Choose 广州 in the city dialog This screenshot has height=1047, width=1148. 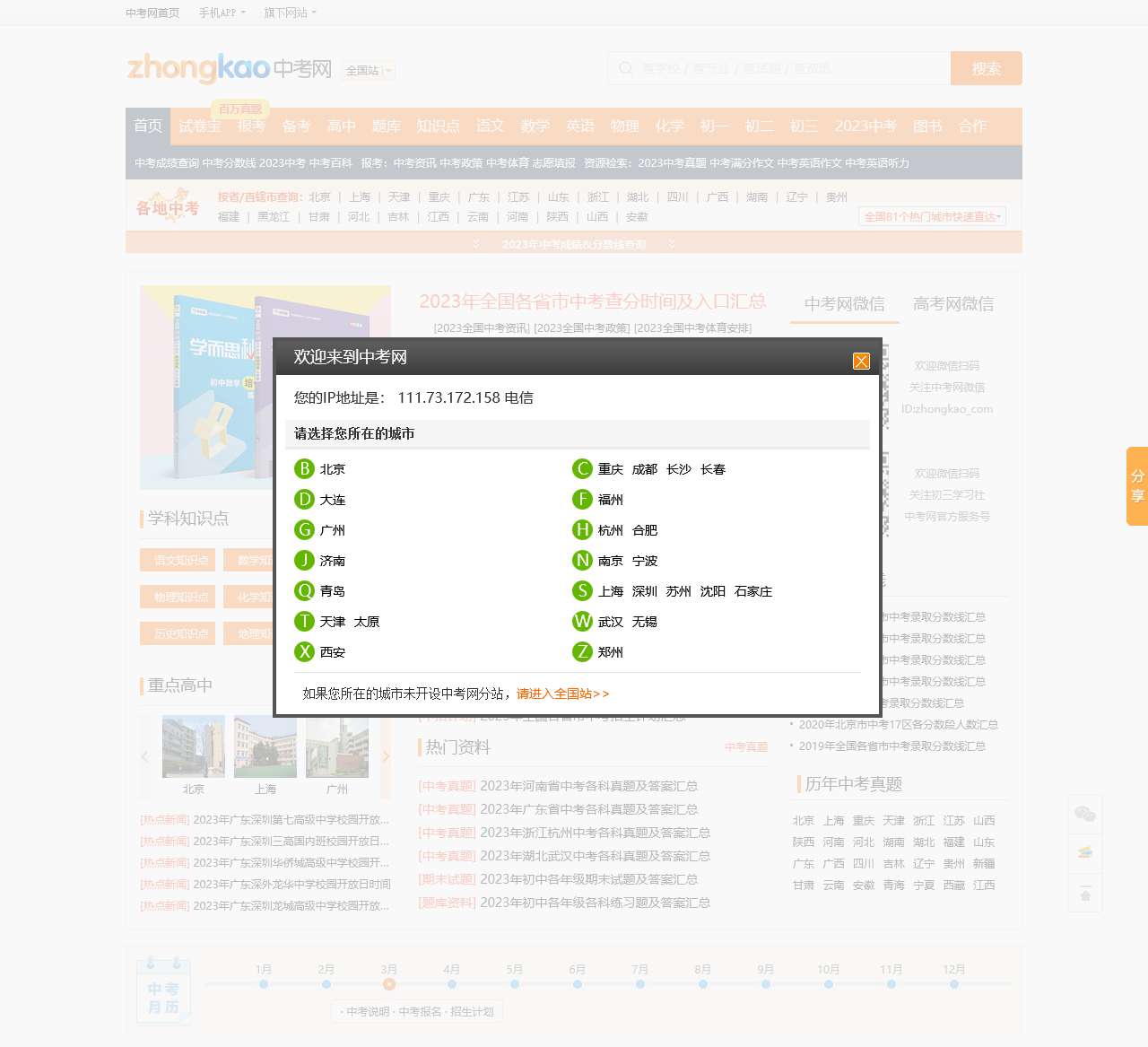332,530
